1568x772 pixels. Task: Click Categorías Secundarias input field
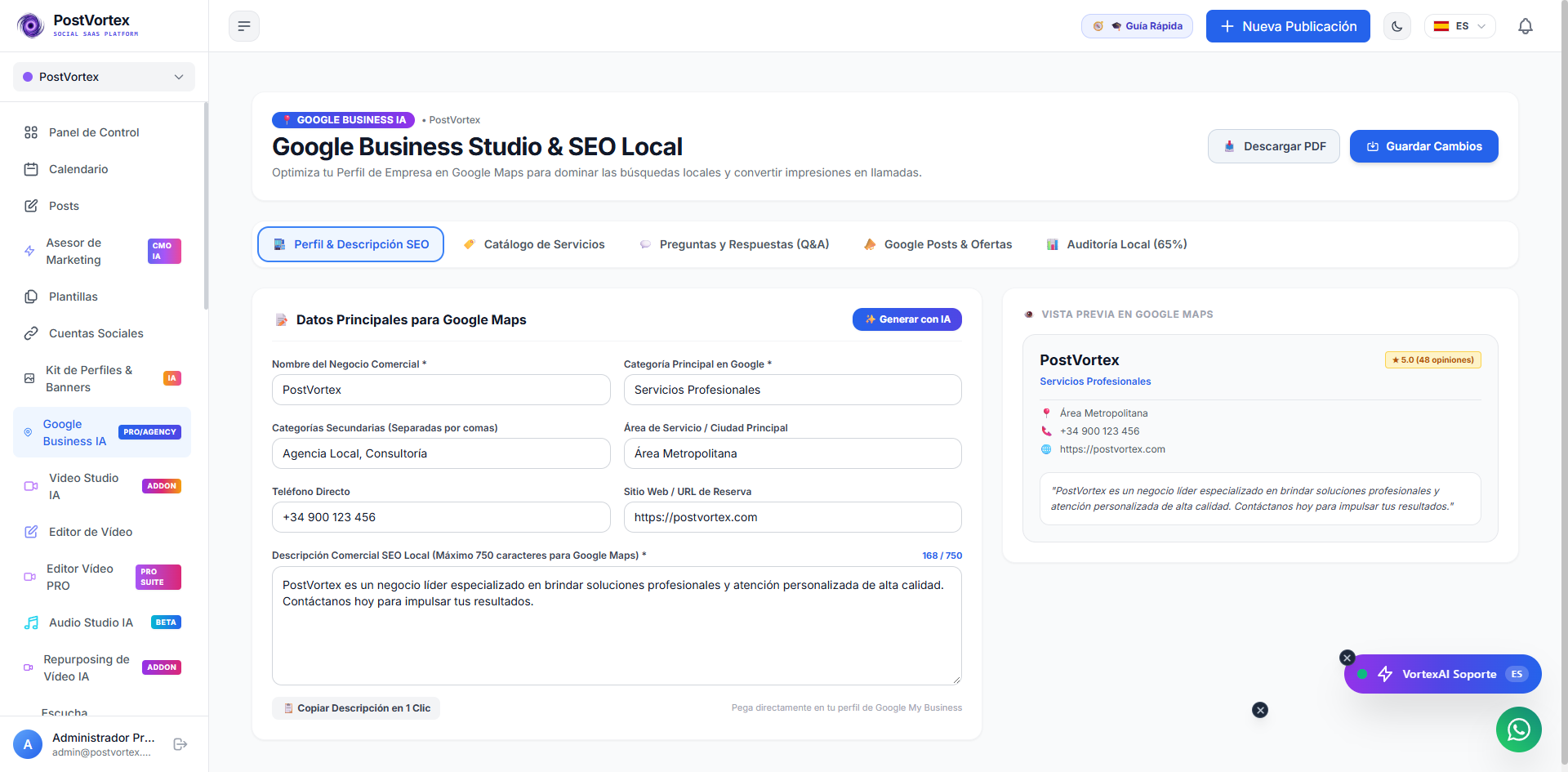[441, 453]
